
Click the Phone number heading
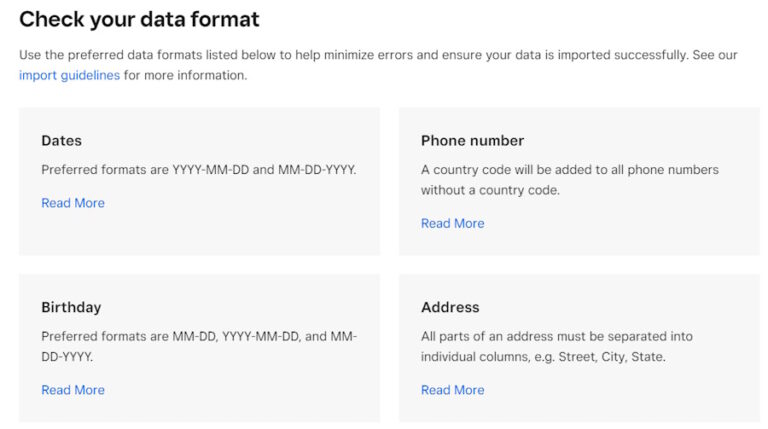point(472,141)
